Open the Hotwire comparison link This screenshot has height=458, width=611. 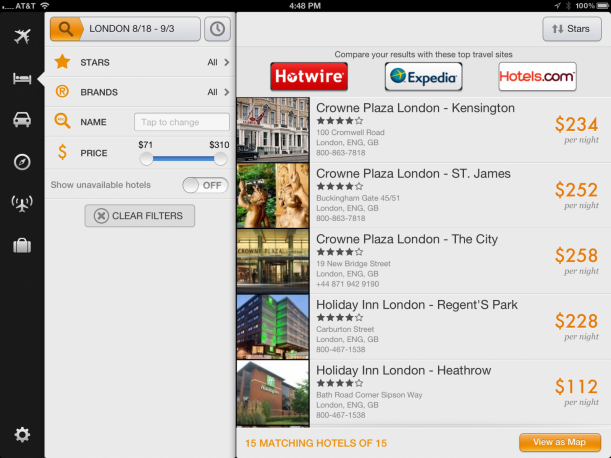(x=309, y=76)
